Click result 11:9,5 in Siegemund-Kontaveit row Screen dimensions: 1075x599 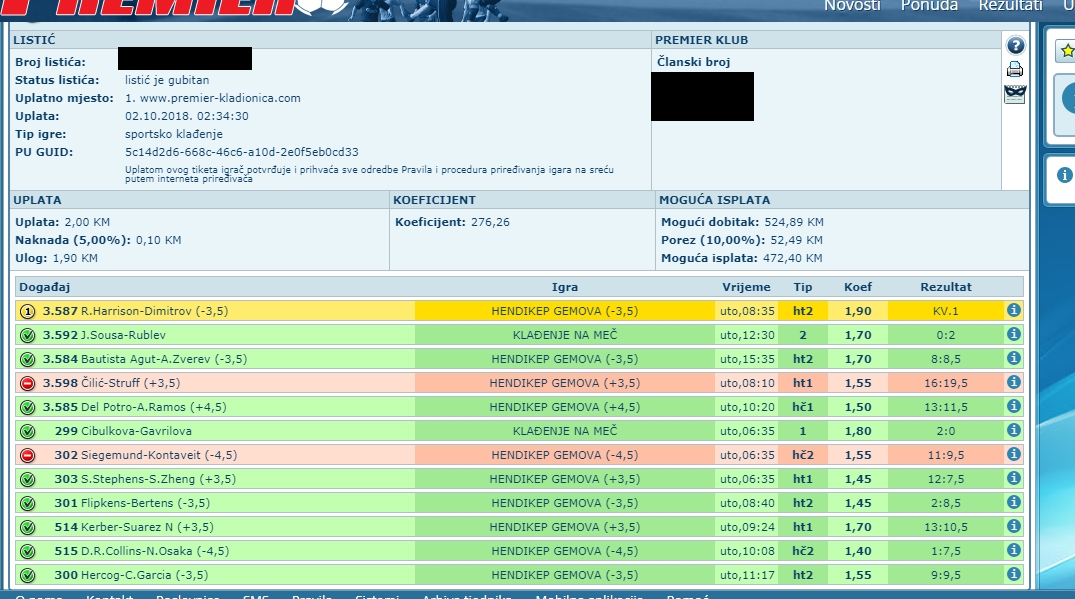(x=945, y=455)
